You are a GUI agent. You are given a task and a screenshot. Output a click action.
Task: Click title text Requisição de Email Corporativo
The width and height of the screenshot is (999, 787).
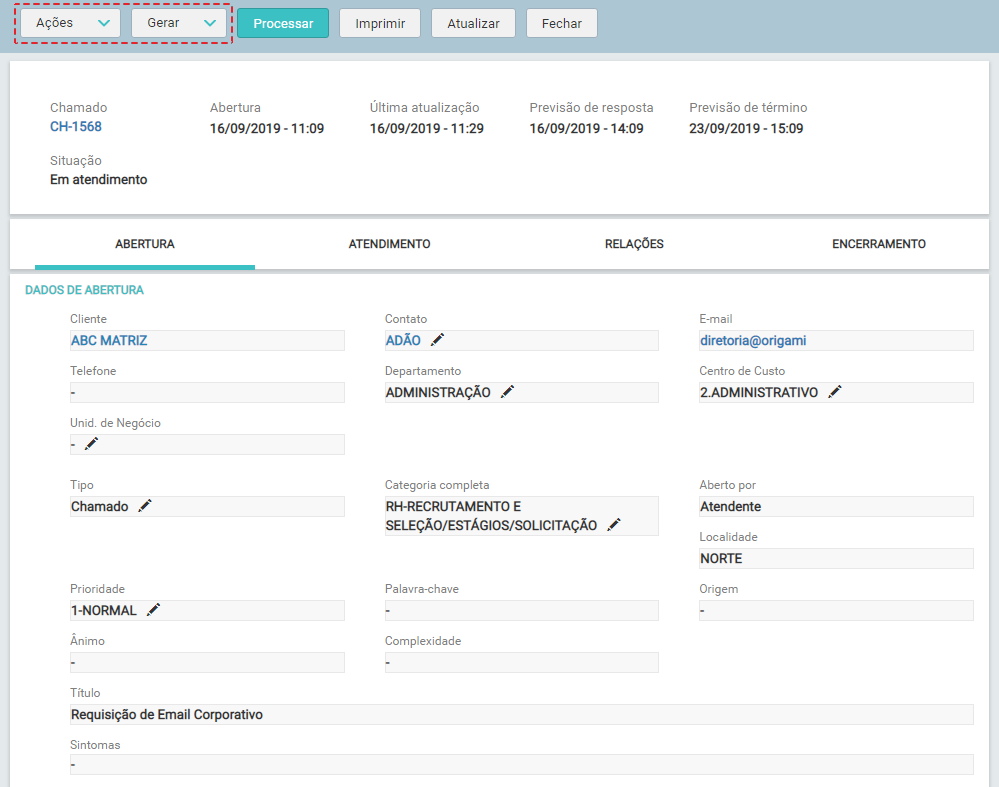(x=167, y=715)
